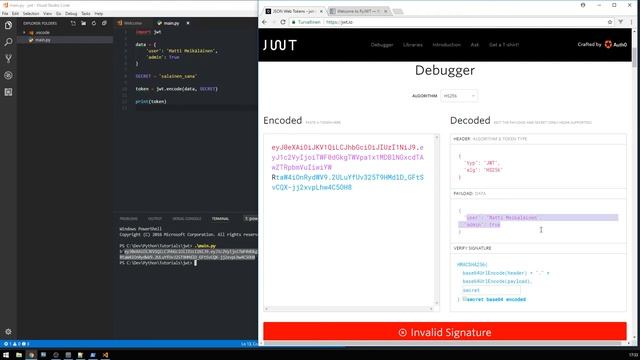Open the Go menu in VS Code
The height and width of the screenshot is (360, 640).
59,13
